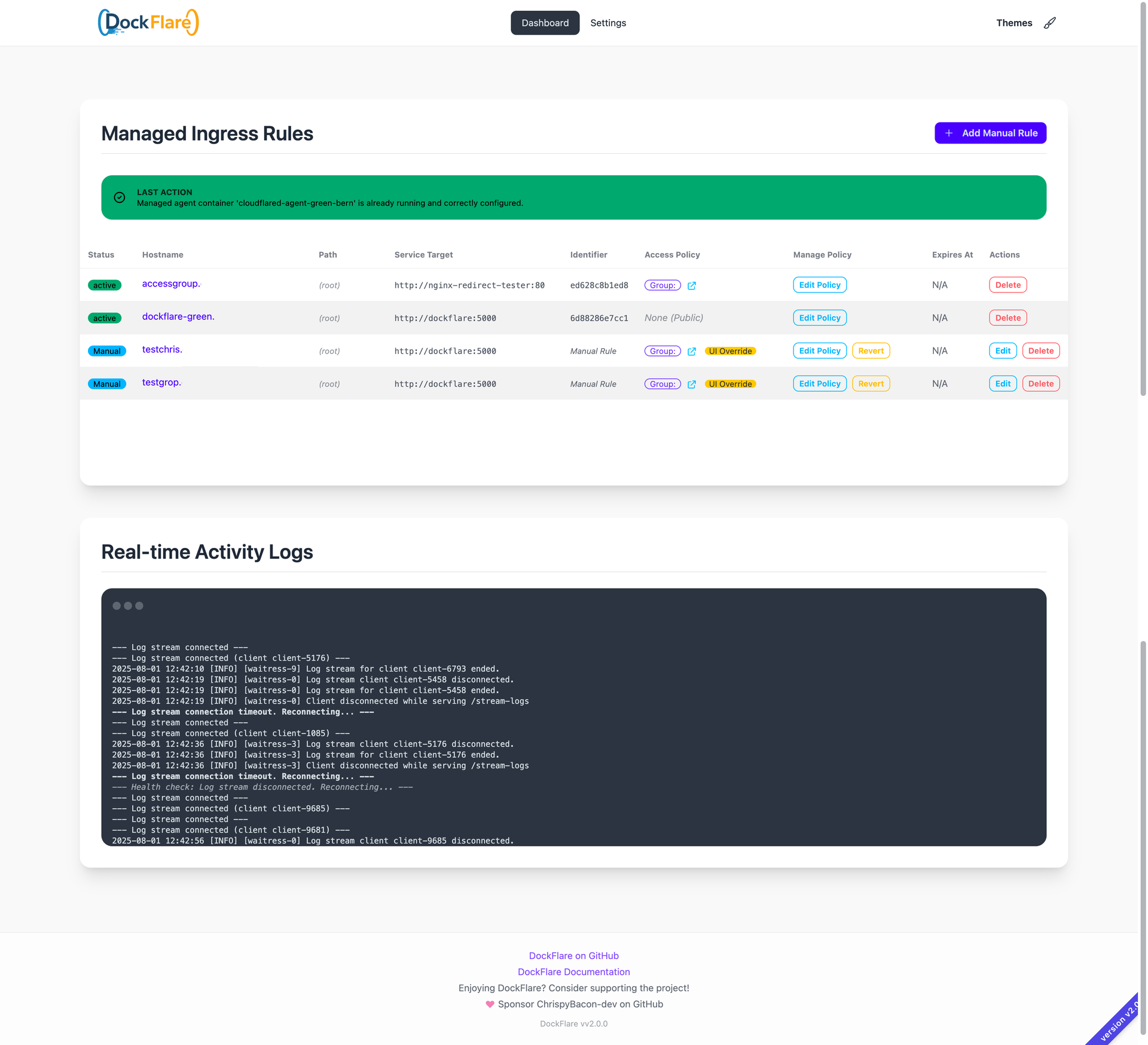Open DockFlare on GitHub link
1148x1045 pixels.
[x=573, y=956]
